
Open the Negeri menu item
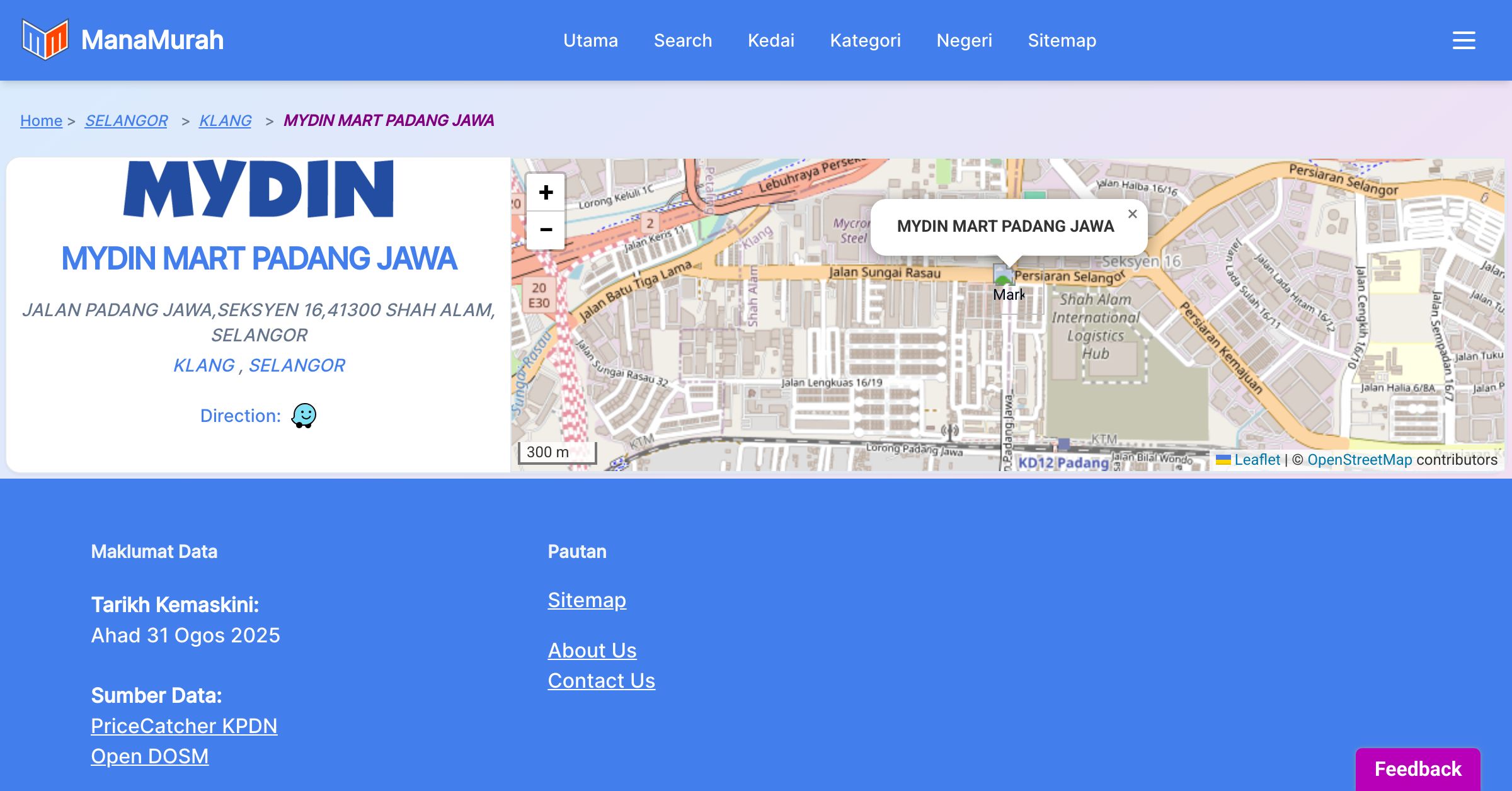(964, 40)
